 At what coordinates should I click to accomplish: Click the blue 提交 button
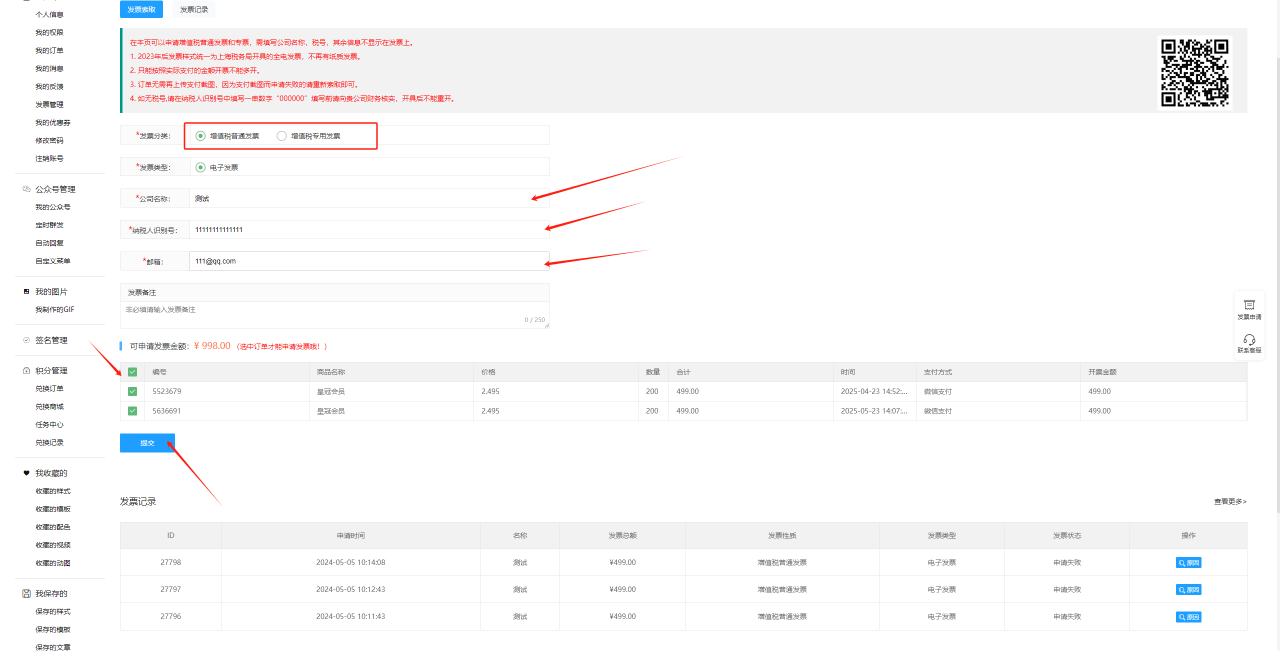coord(147,443)
